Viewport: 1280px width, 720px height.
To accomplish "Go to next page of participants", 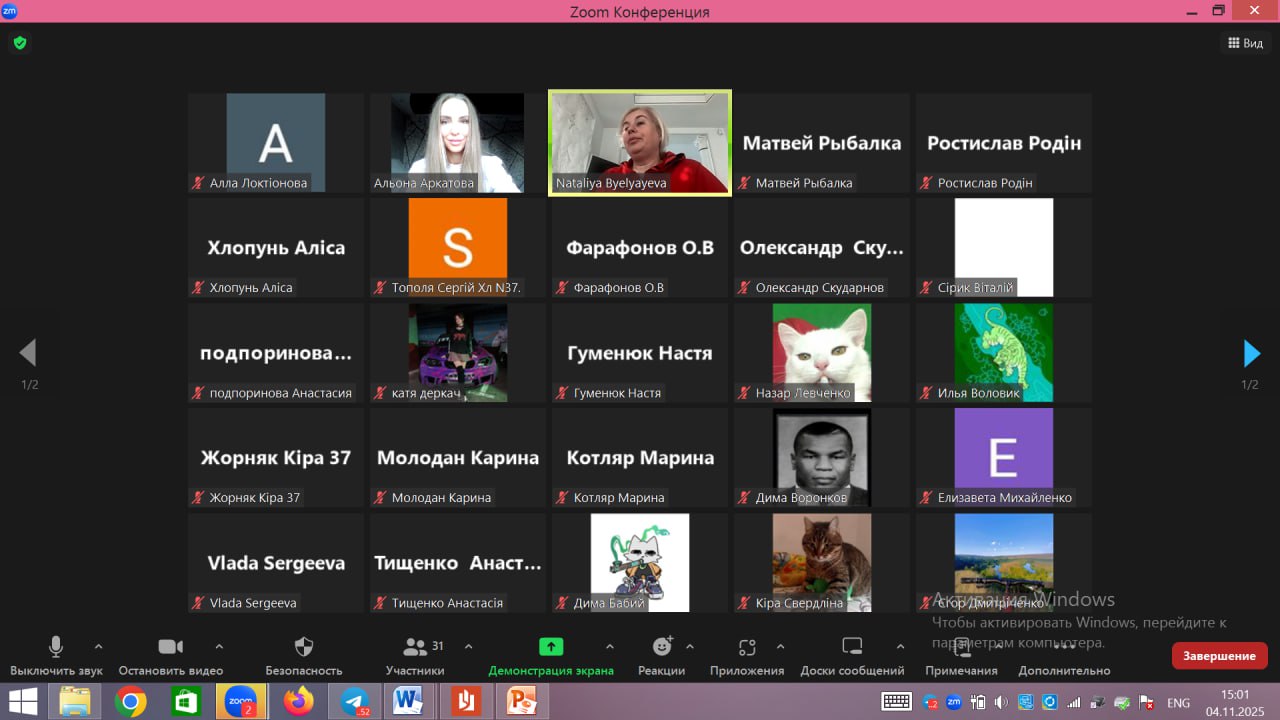I will coord(1251,353).
